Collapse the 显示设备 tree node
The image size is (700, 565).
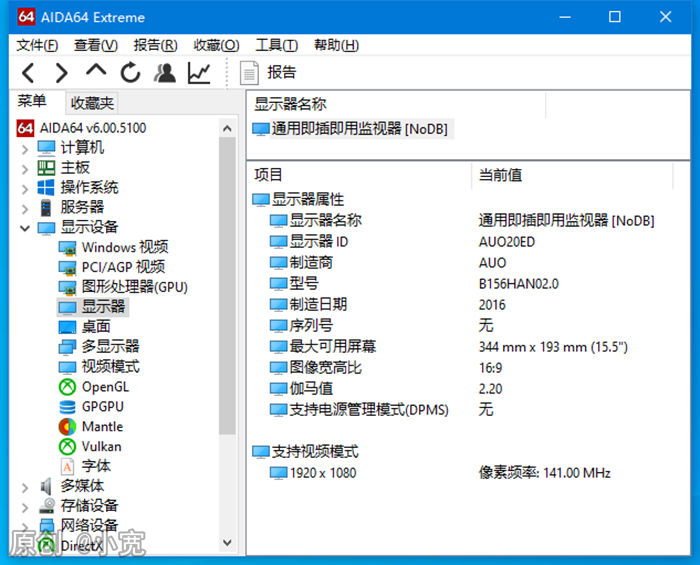pyautogui.click(x=25, y=228)
